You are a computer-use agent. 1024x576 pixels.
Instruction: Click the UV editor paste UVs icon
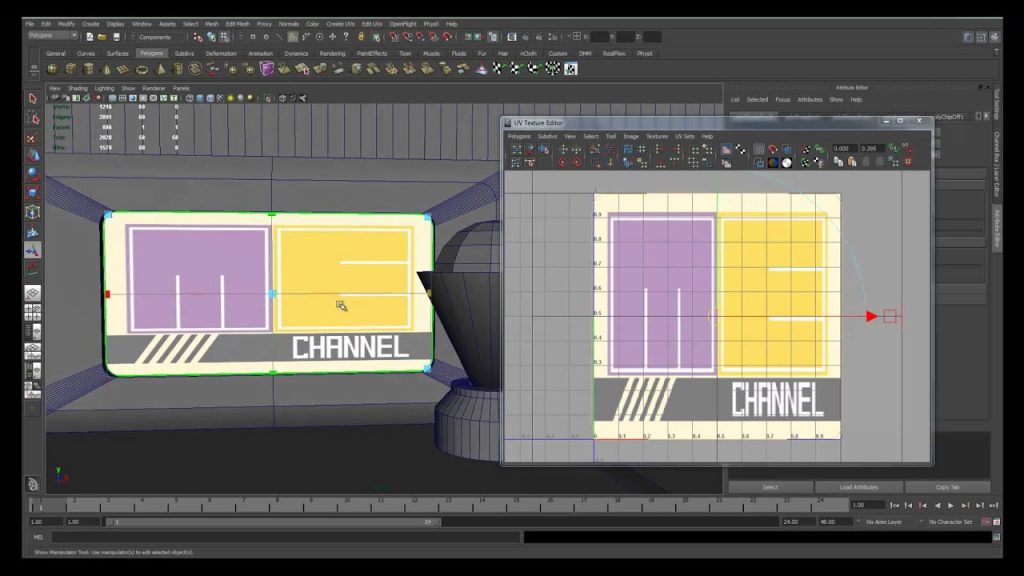point(852,162)
